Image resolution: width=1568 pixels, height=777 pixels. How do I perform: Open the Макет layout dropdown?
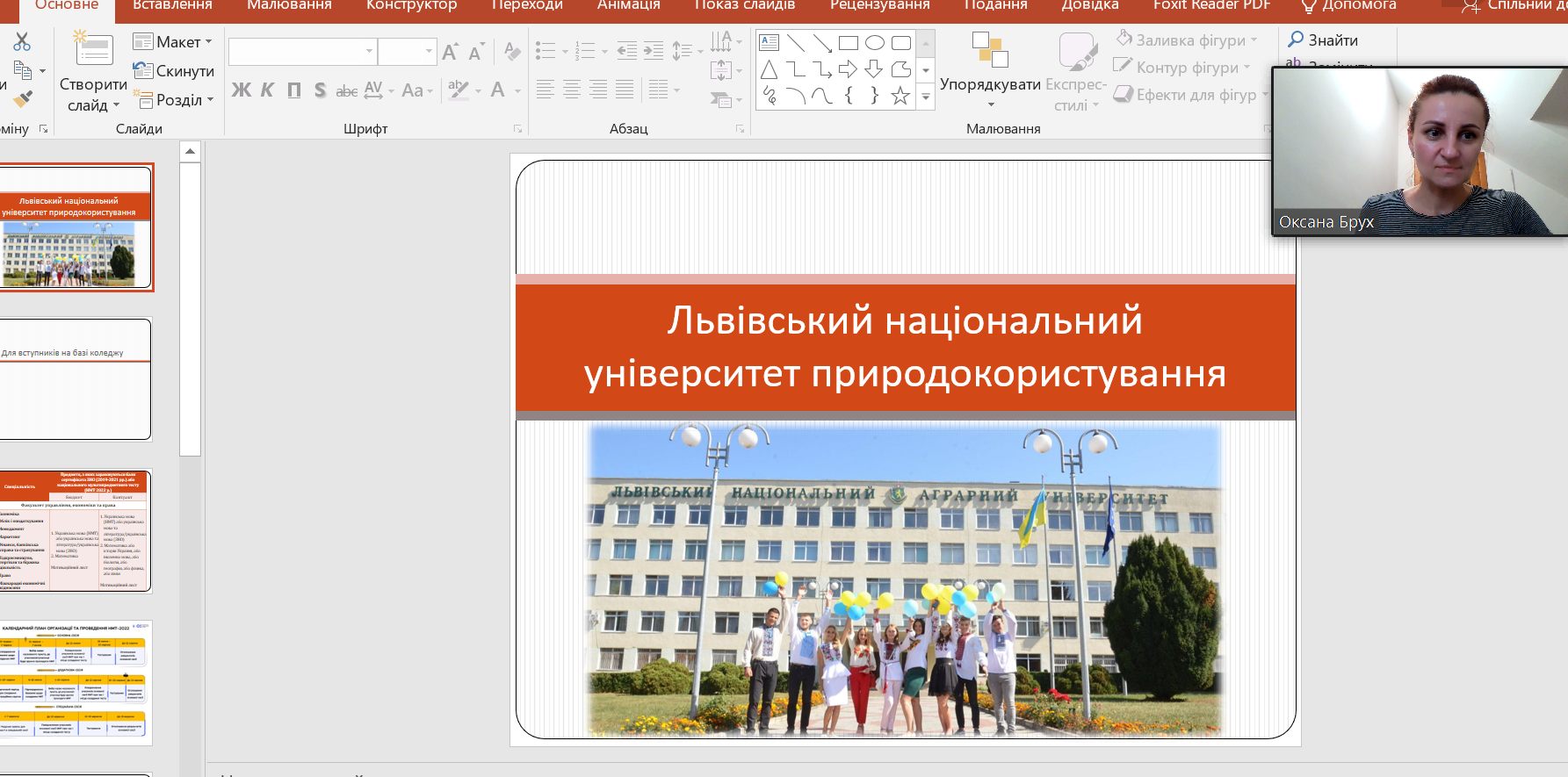(174, 42)
